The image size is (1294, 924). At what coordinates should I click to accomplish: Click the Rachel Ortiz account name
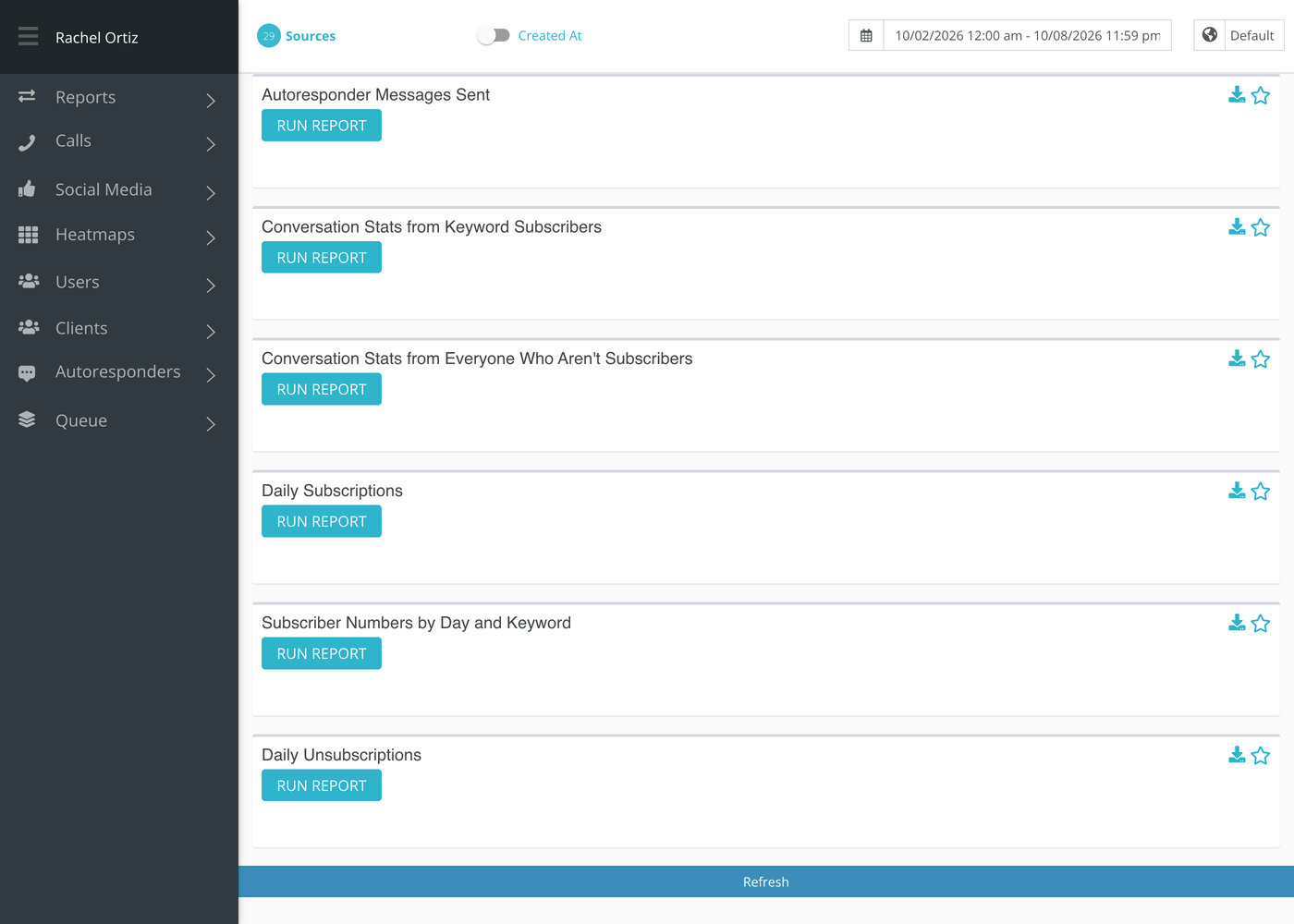click(97, 38)
